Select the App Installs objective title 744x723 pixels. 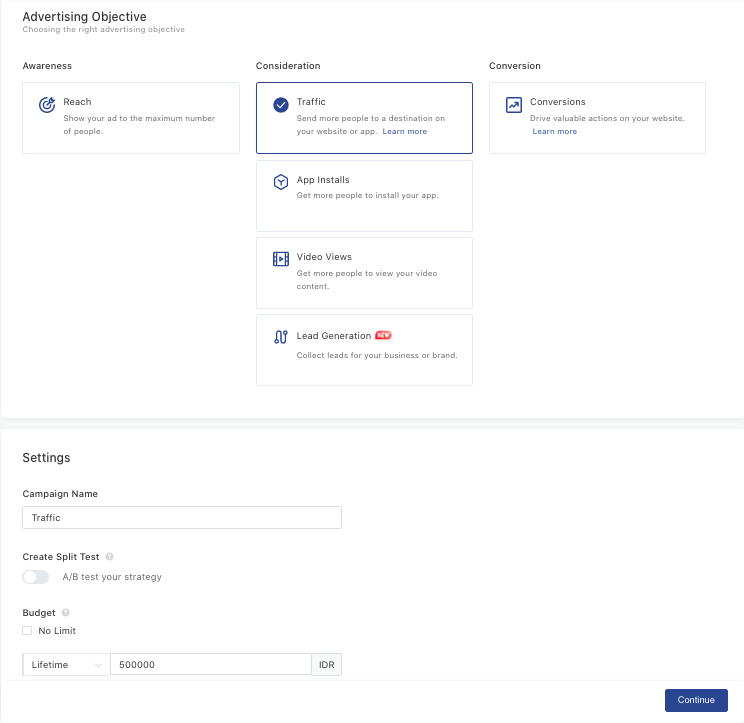[x=323, y=180]
